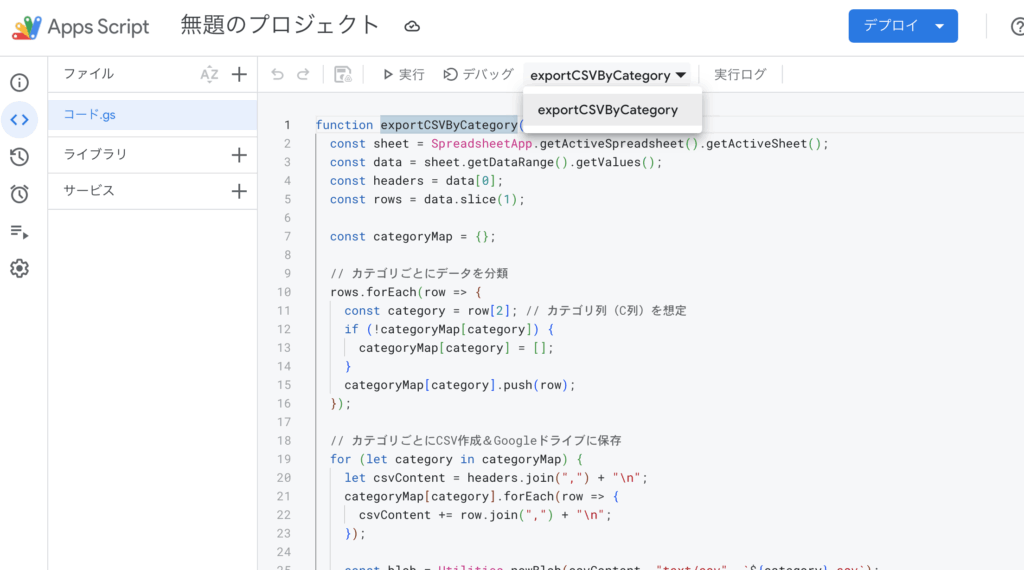Select the Editor code icon in sidebar
Image resolution: width=1024 pixels, height=570 pixels.
pyautogui.click(x=20, y=120)
